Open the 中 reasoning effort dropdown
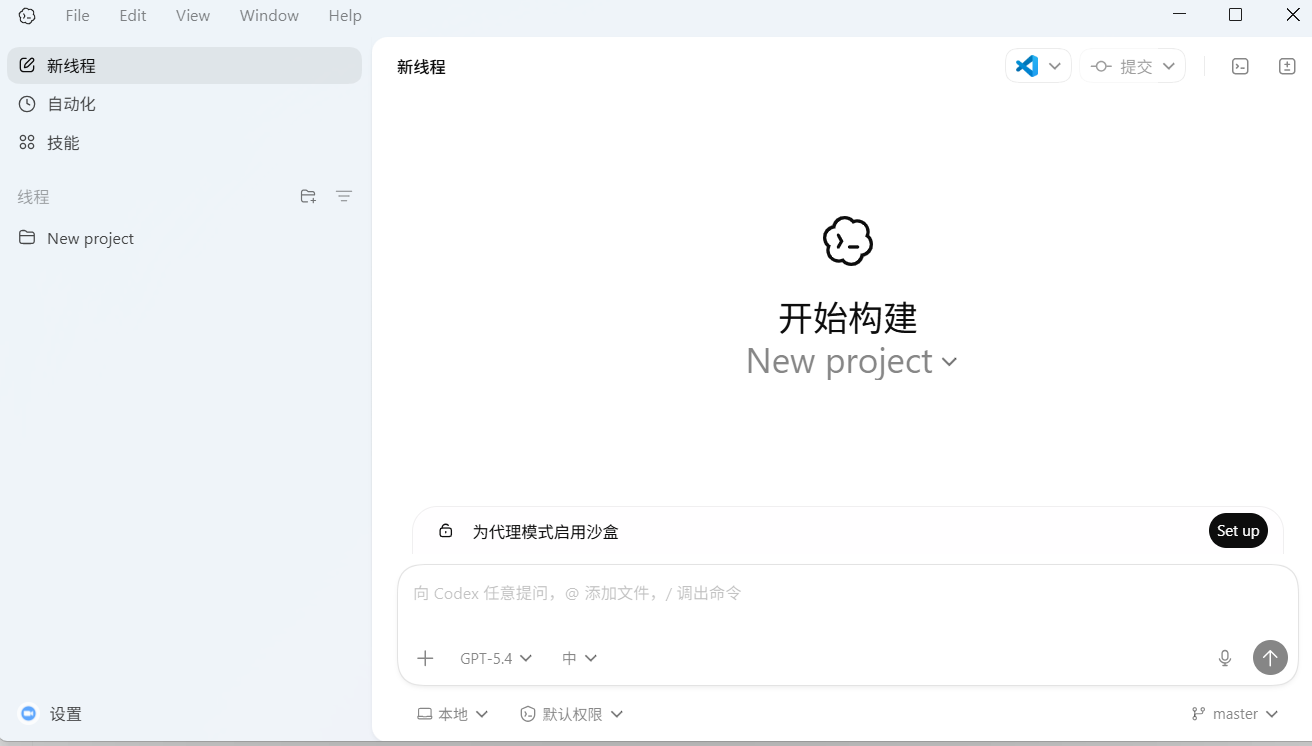The width and height of the screenshot is (1312, 746). pos(579,658)
